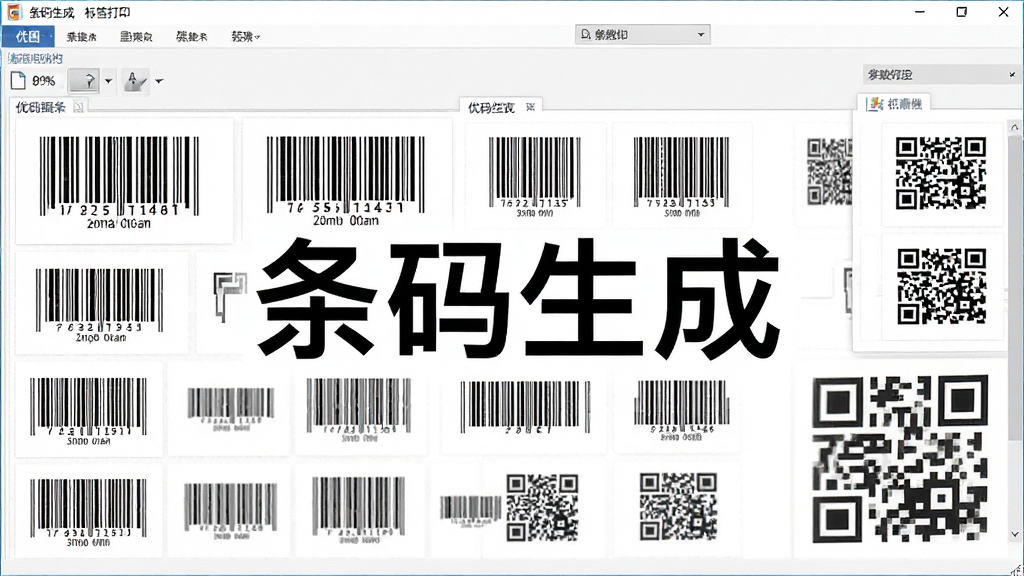Close the center document tab with its X
Viewport: 1024px width, 576px height.
tap(530, 107)
